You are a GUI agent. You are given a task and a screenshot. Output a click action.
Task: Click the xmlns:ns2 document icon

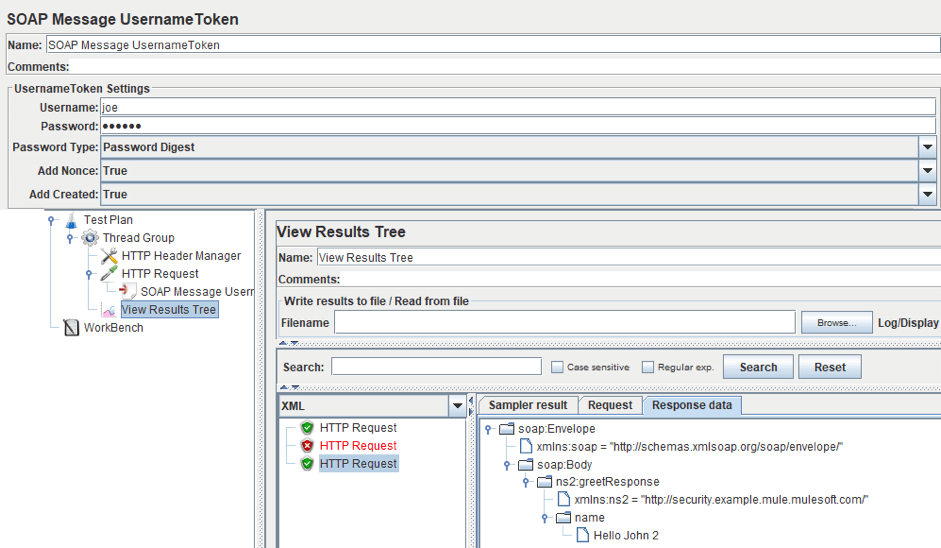tap(564, 499)
